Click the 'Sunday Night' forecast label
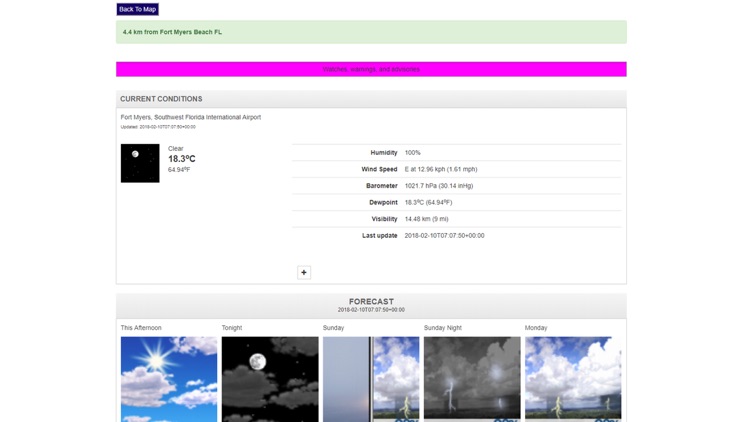Screen dimensions: 750x422 (442, 328)
